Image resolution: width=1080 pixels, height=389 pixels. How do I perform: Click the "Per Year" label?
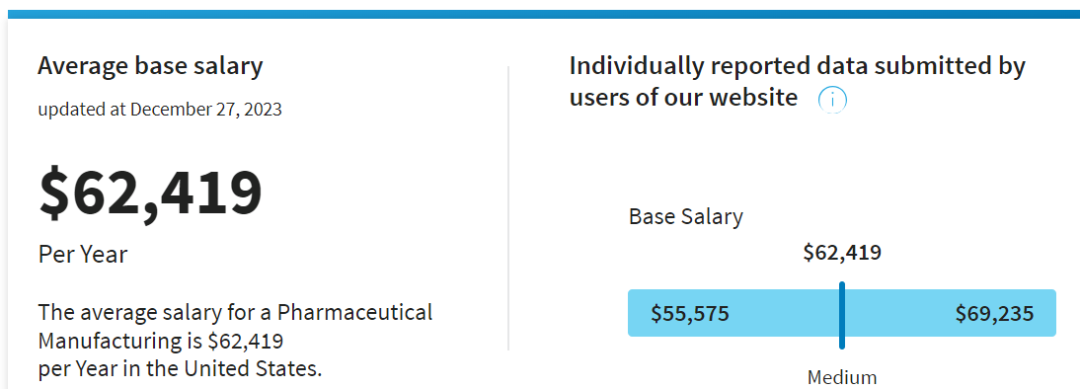coord(83,255)
